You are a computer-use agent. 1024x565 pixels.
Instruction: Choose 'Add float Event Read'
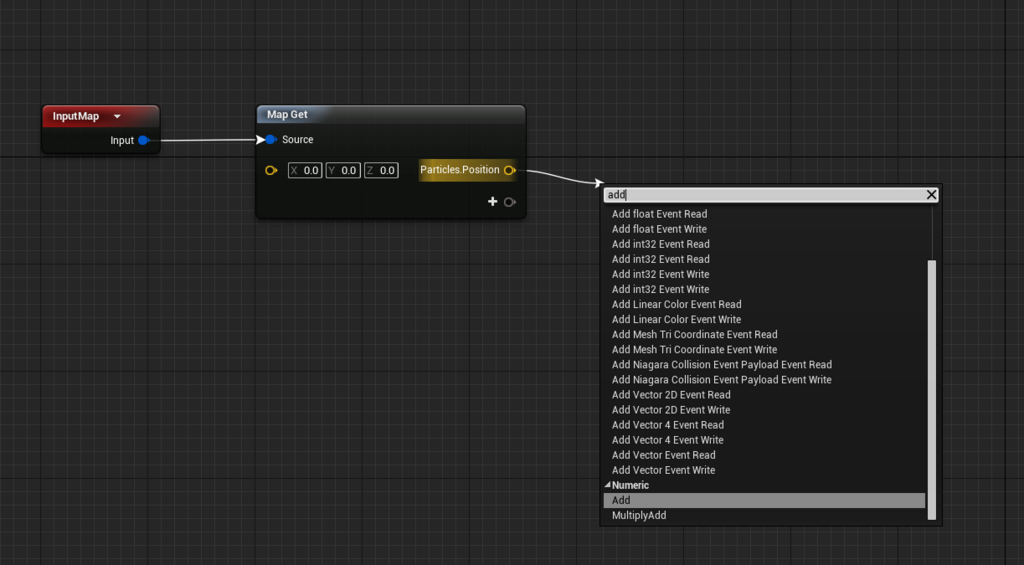click(x=660, y=214)
